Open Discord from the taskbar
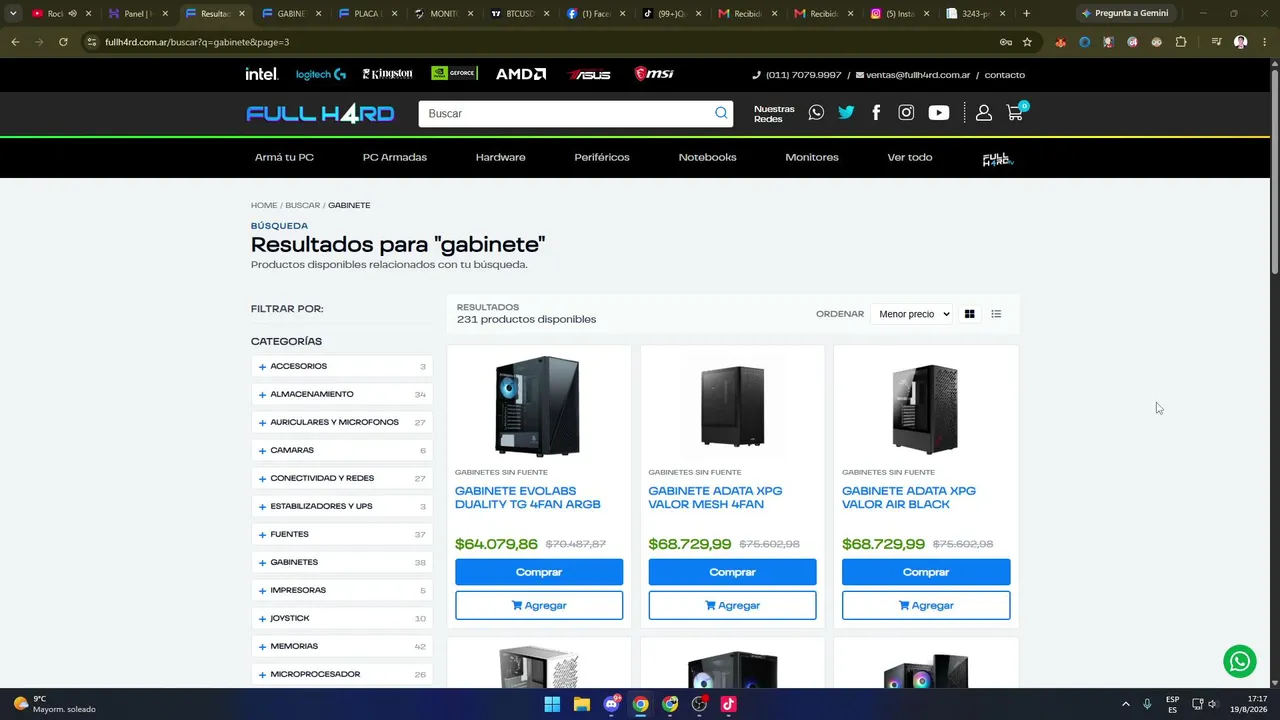 click(x=611, y=704)
